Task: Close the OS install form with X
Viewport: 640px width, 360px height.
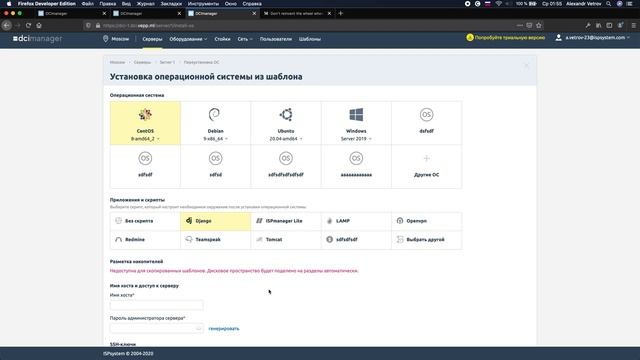Action: pos(527,65)
